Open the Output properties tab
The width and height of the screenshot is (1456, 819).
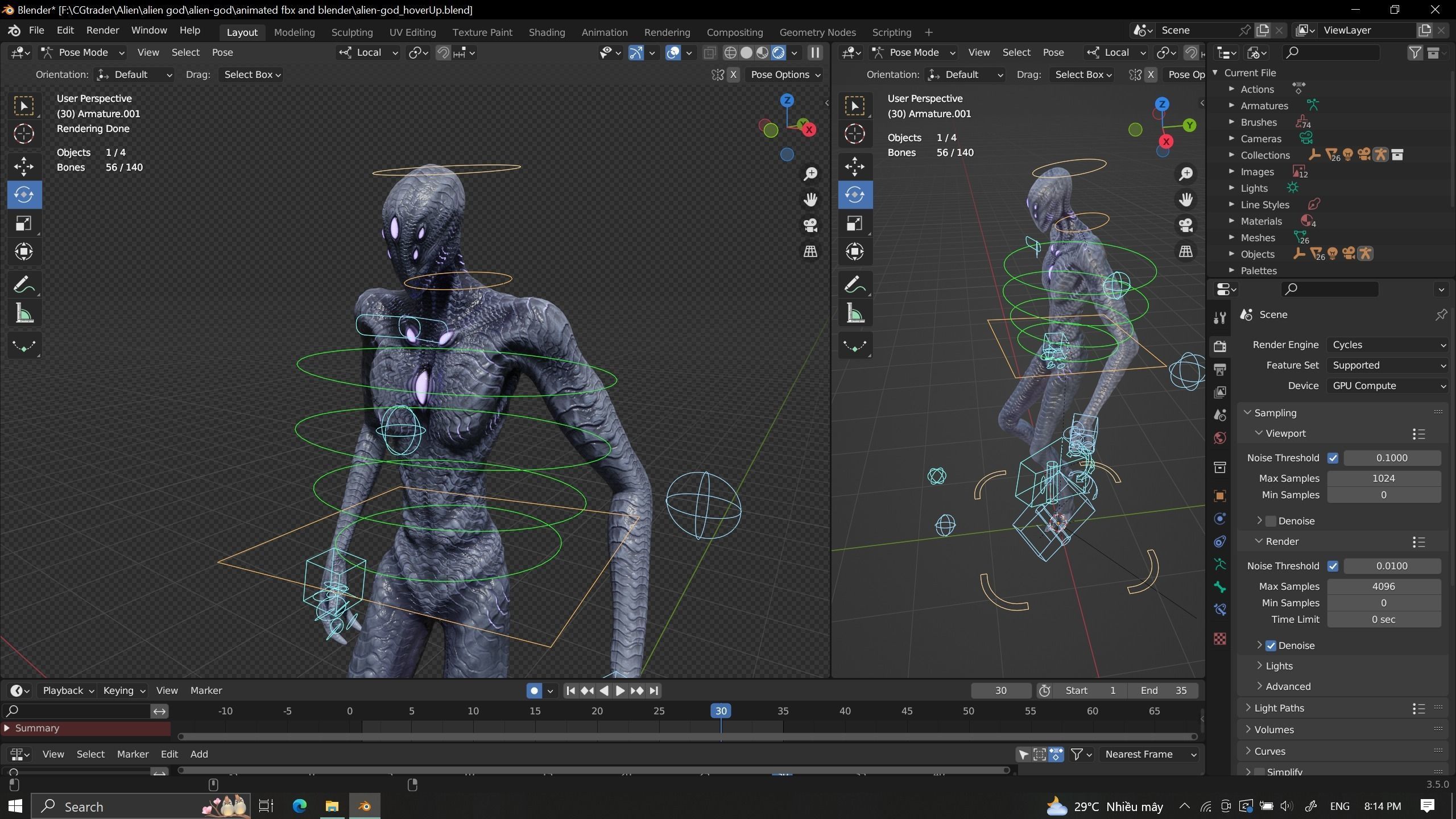coord(1219,369)
